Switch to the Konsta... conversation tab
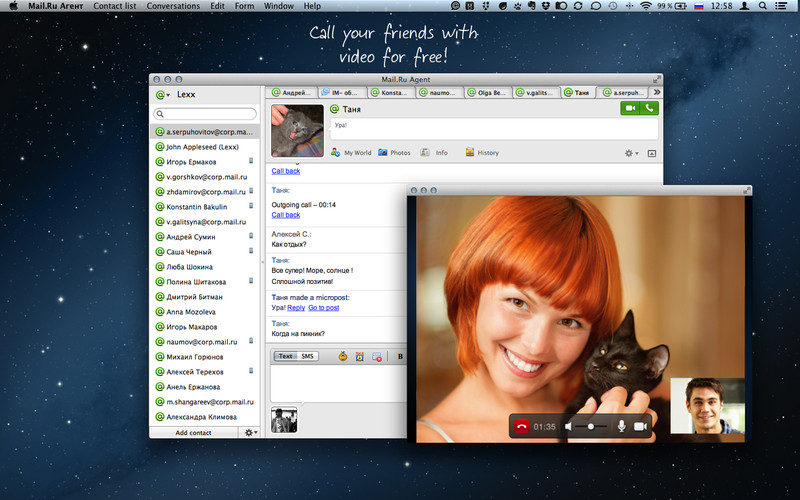The height and width of the screenshot is (500, 800). pos(391,92)
